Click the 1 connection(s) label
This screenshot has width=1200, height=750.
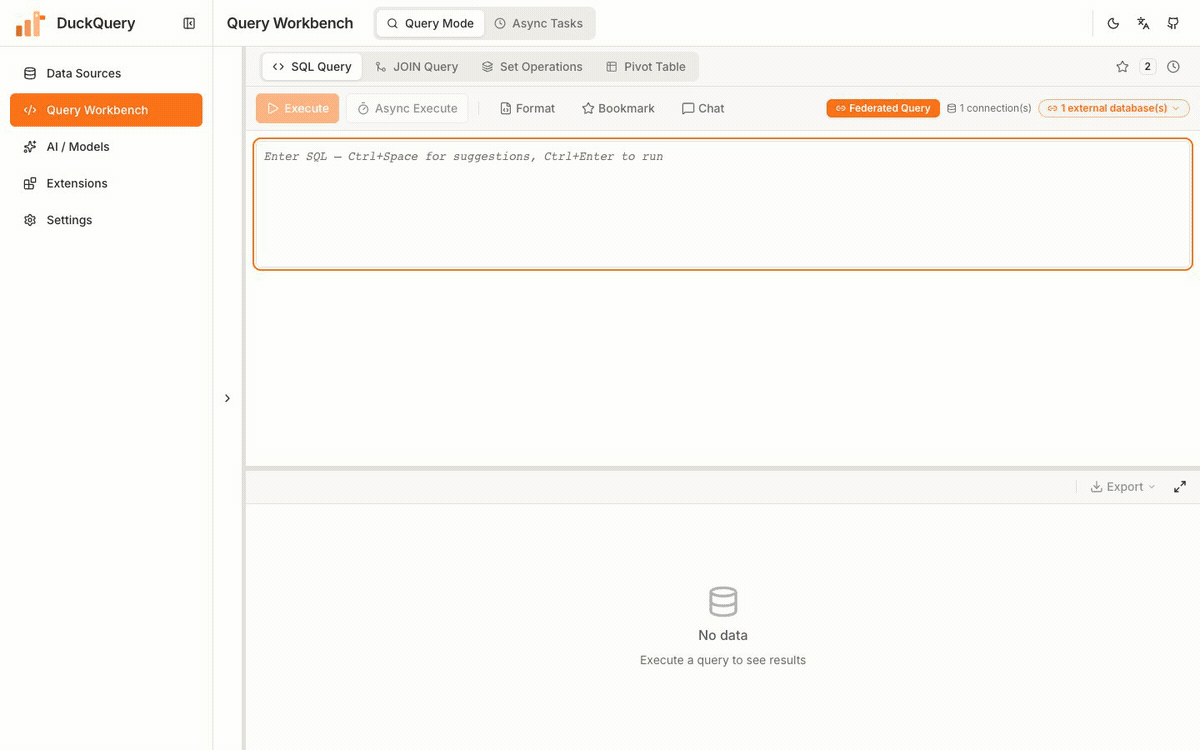(x=989, y=108)
